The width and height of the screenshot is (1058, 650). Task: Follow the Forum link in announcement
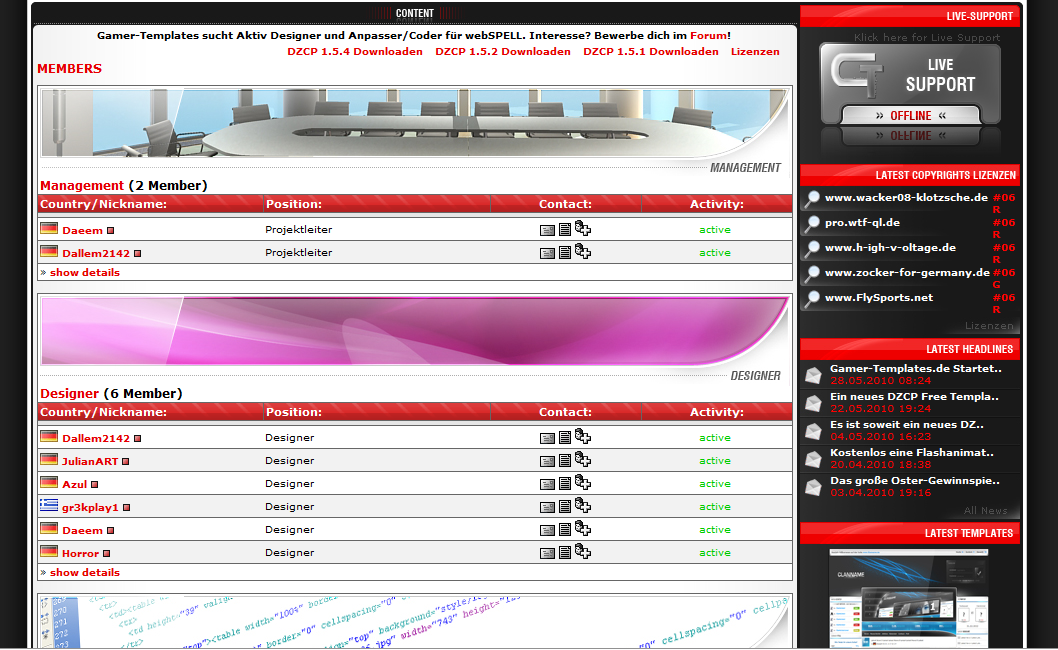[708, 36]
